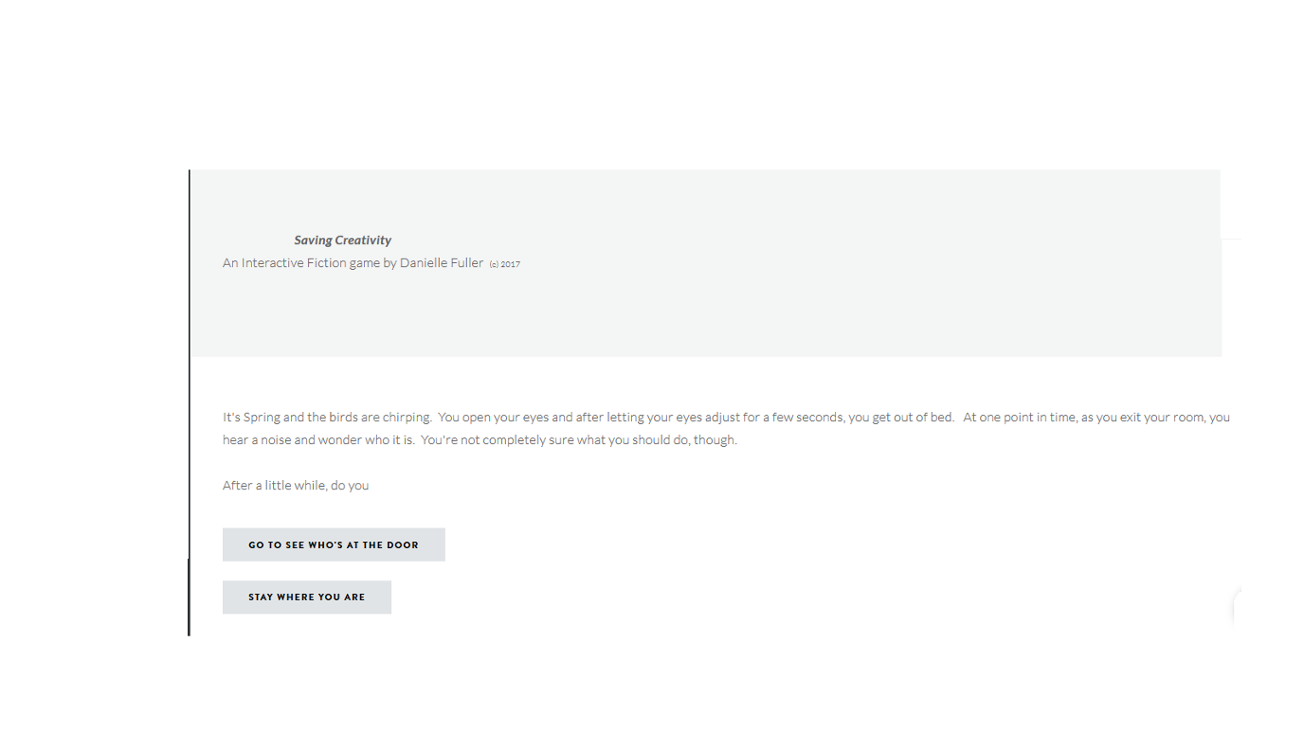1304x731 pixels.
Task: Click the partially visible widget at right edge
Action: point(1237,606)
